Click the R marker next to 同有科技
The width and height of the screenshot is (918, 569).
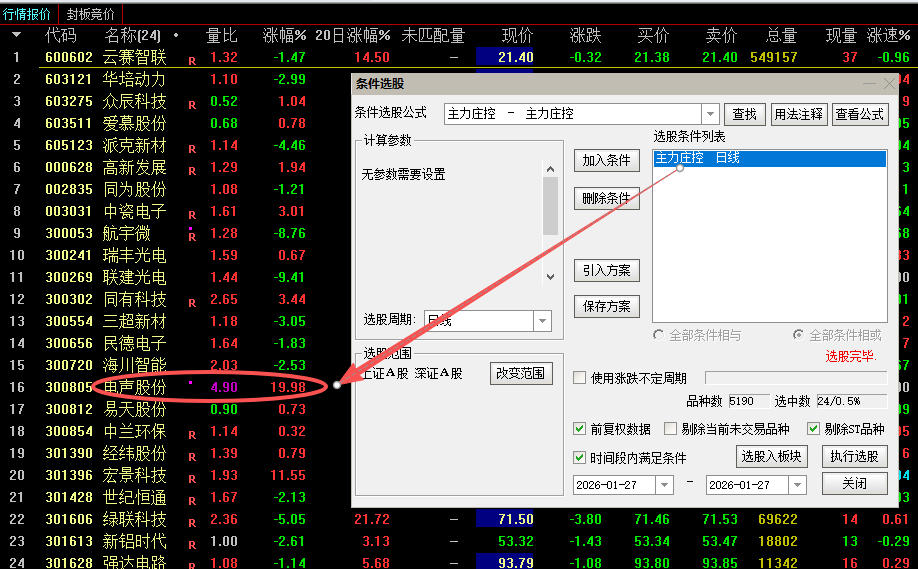click(192, 302)
